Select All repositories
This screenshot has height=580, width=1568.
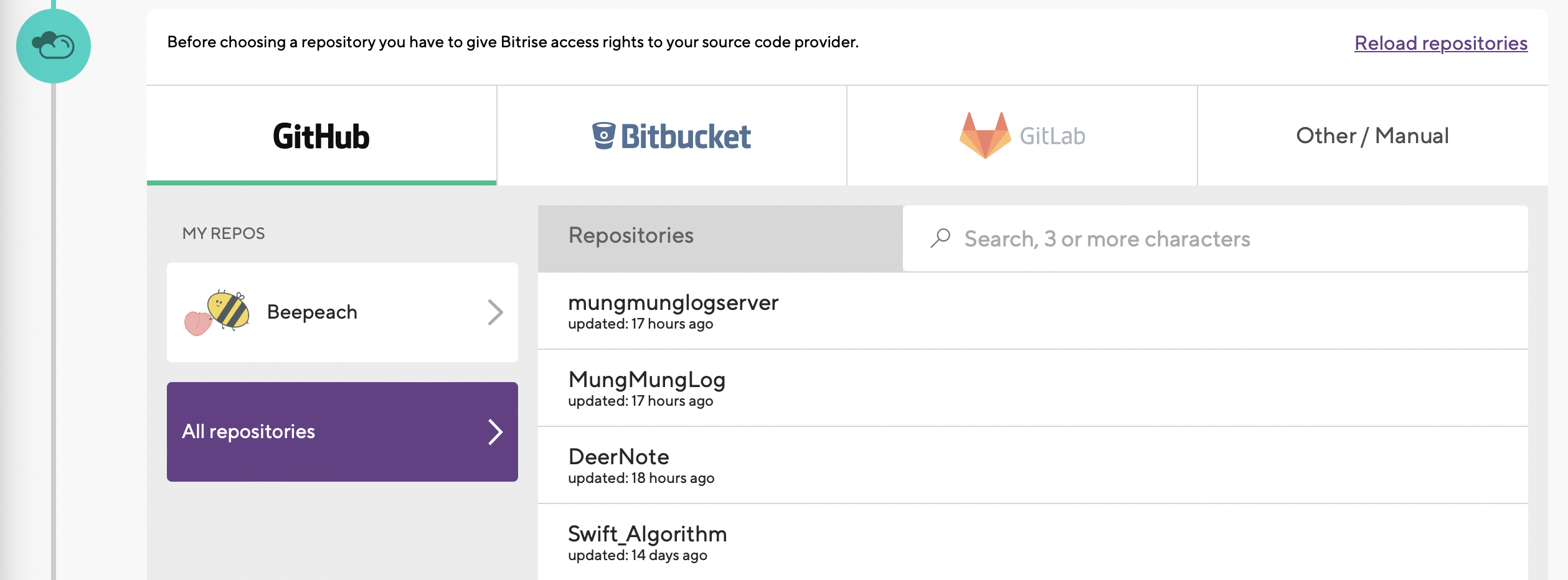(342, 432)
